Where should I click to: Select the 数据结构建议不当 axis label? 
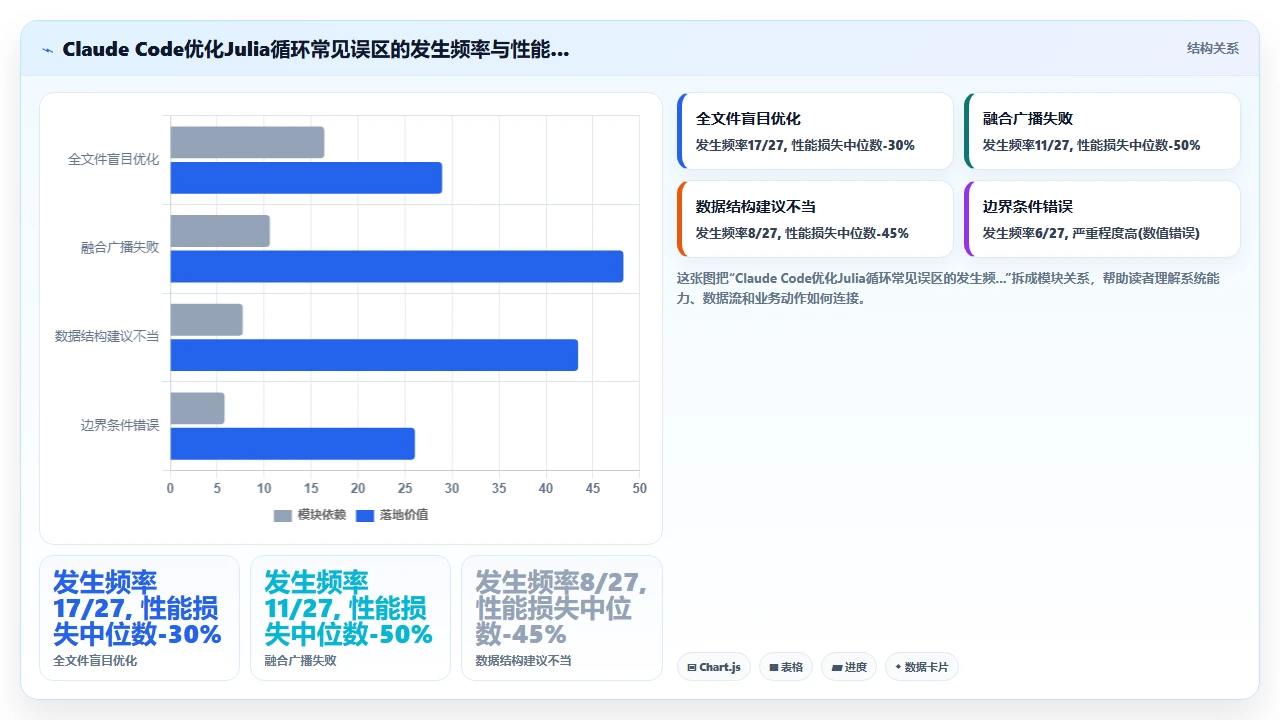(x=107, y=336)
